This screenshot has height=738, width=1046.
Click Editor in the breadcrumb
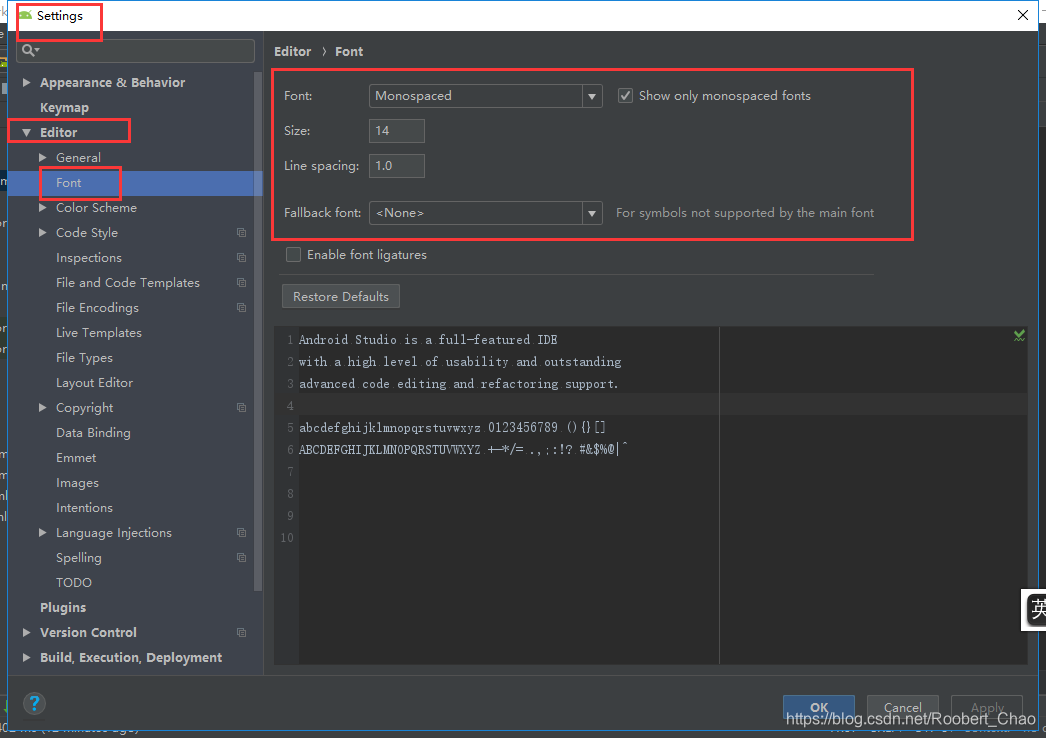[292, 51]
